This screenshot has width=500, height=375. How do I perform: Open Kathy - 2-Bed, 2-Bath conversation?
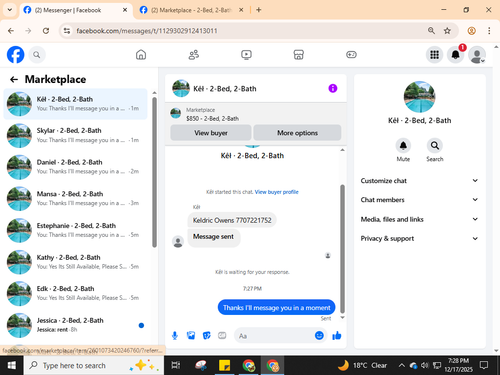tap(75, 262)
